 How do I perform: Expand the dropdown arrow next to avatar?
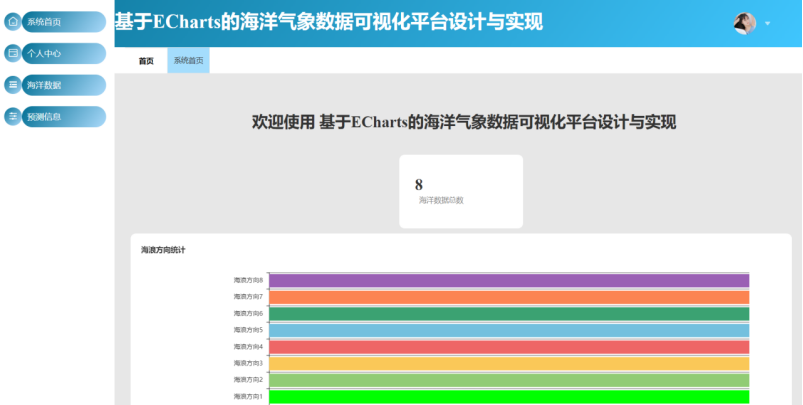(767, 24)
